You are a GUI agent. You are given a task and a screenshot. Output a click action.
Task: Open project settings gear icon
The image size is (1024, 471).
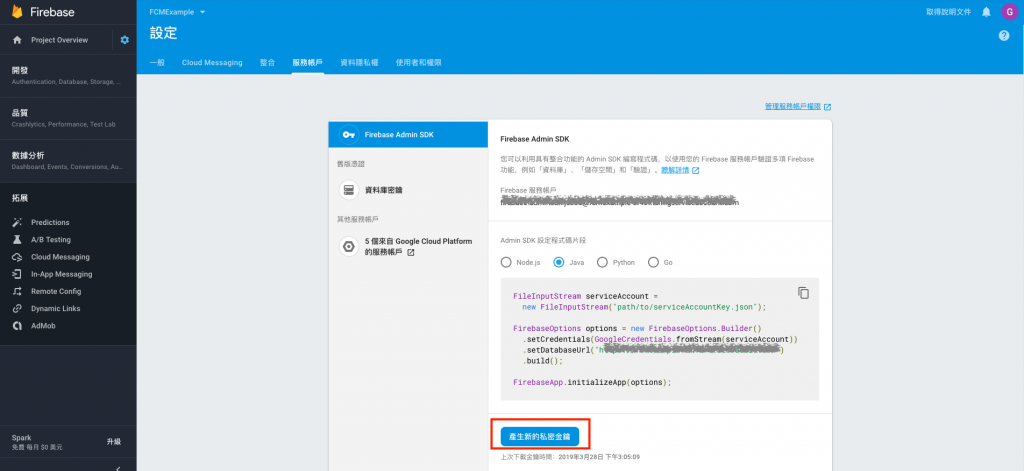125,40
